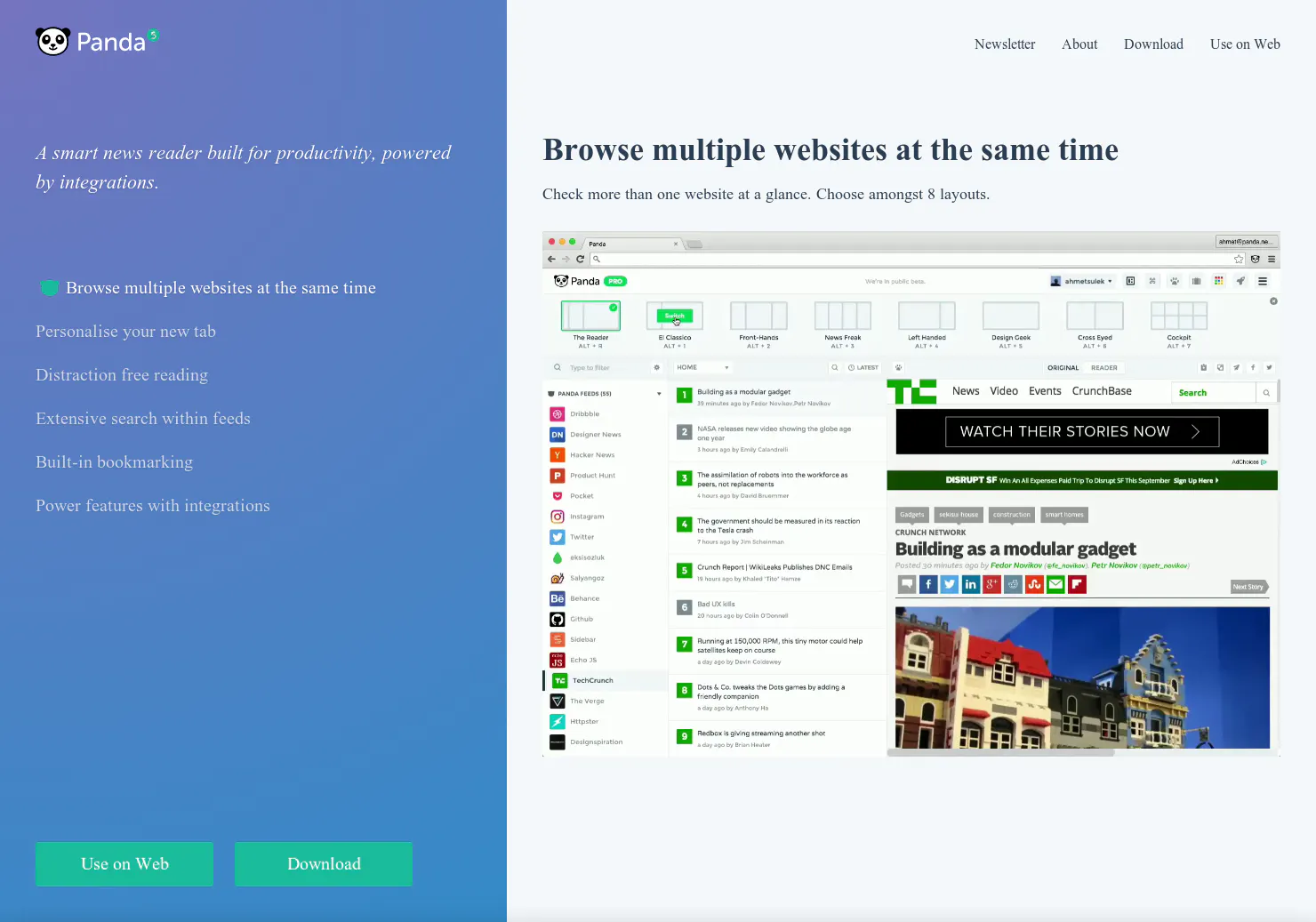Click the colorful apps grid icon in the toolbar
Viewport: 1316px width, 922px height.
[x=1218, y=281]
